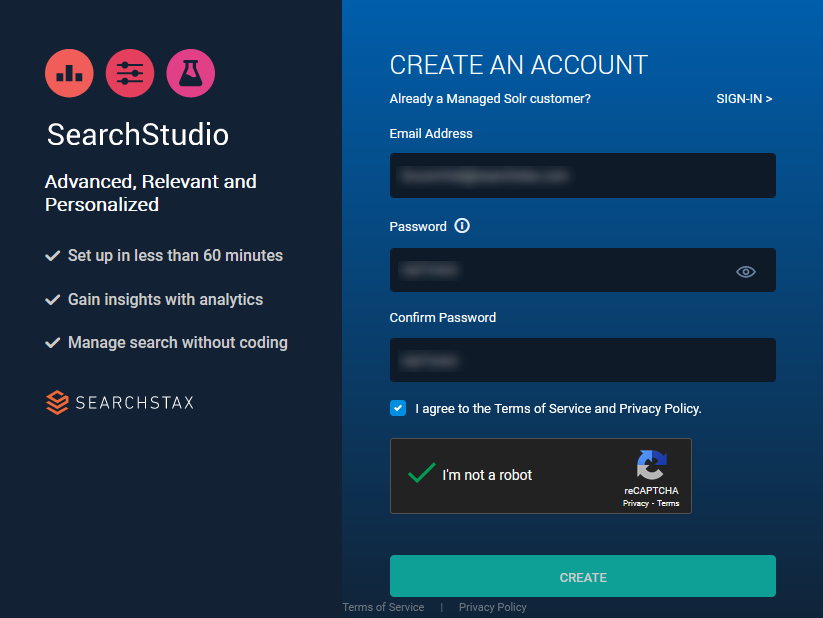Click the SearchStudio heading text
The height and width of the screenshot is (618, 823).
click(138, 134)
